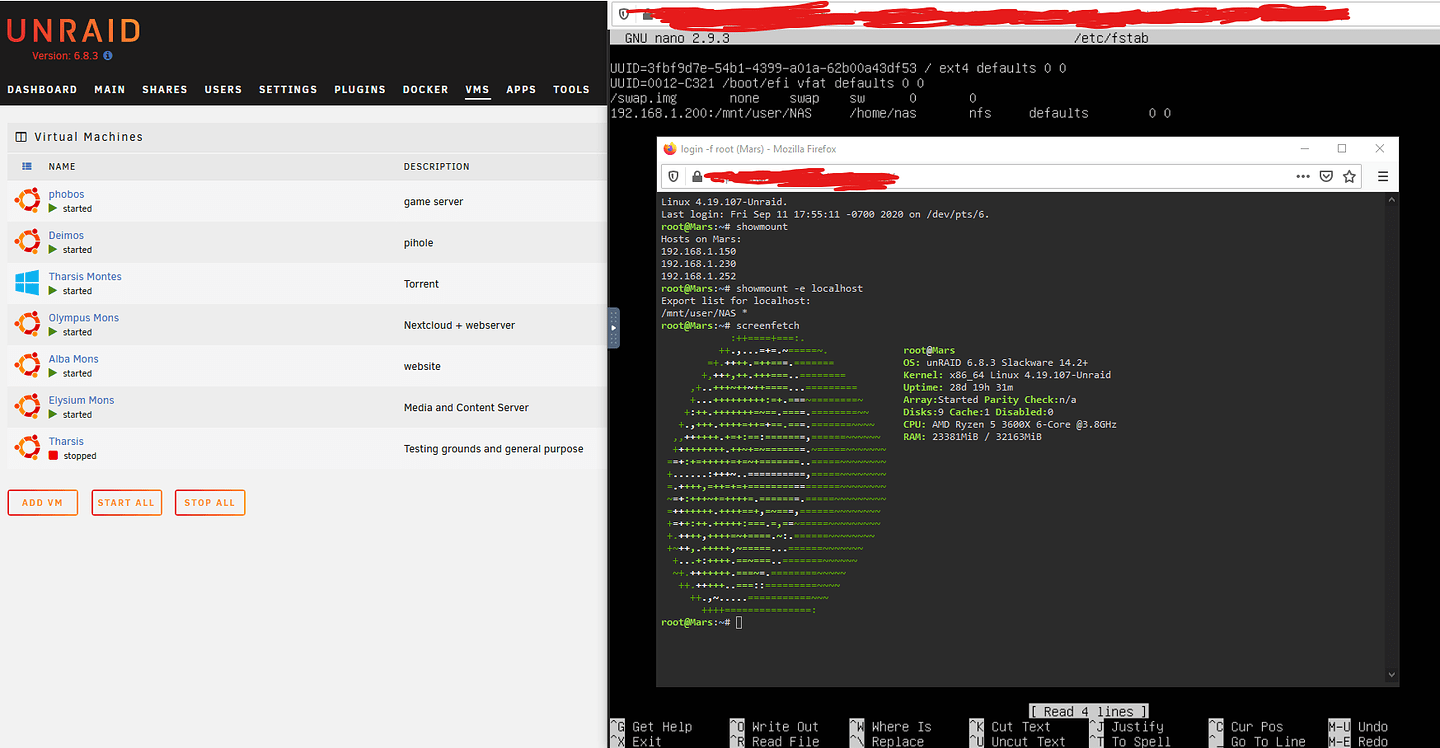Click the Firefox logo in the Mars window title
Screen dimensions: 1440x748
(670, 149)
